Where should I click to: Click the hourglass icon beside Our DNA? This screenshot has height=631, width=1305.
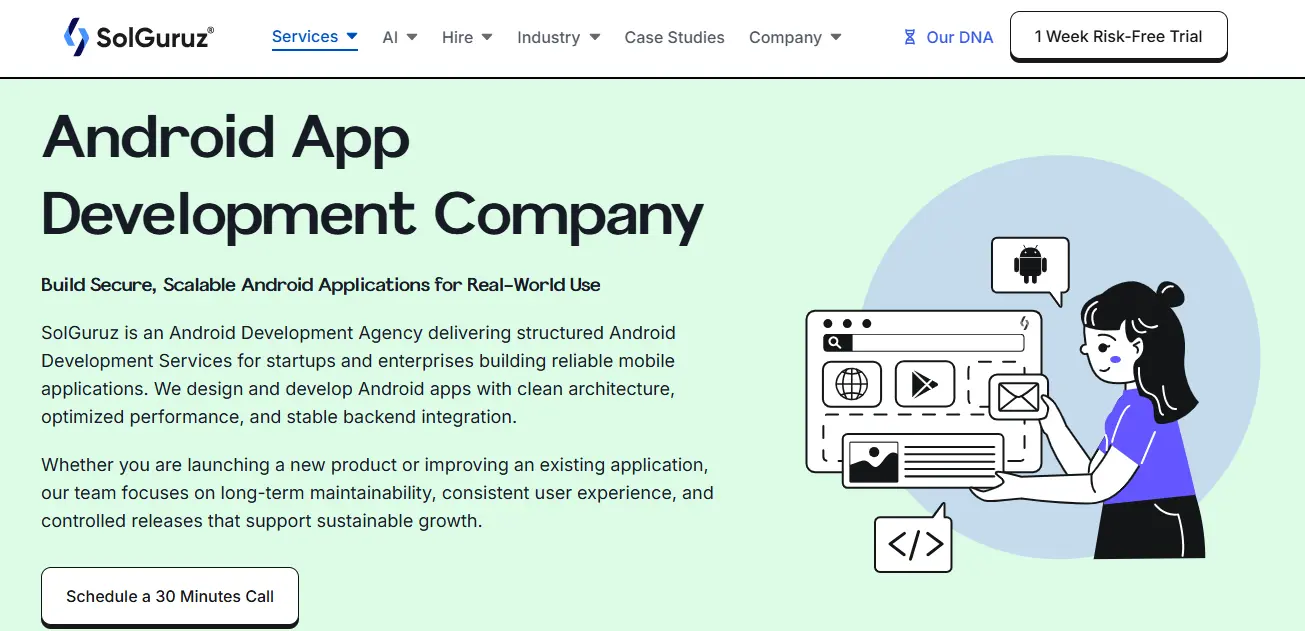pyautogui.click(x=910, y=37)
